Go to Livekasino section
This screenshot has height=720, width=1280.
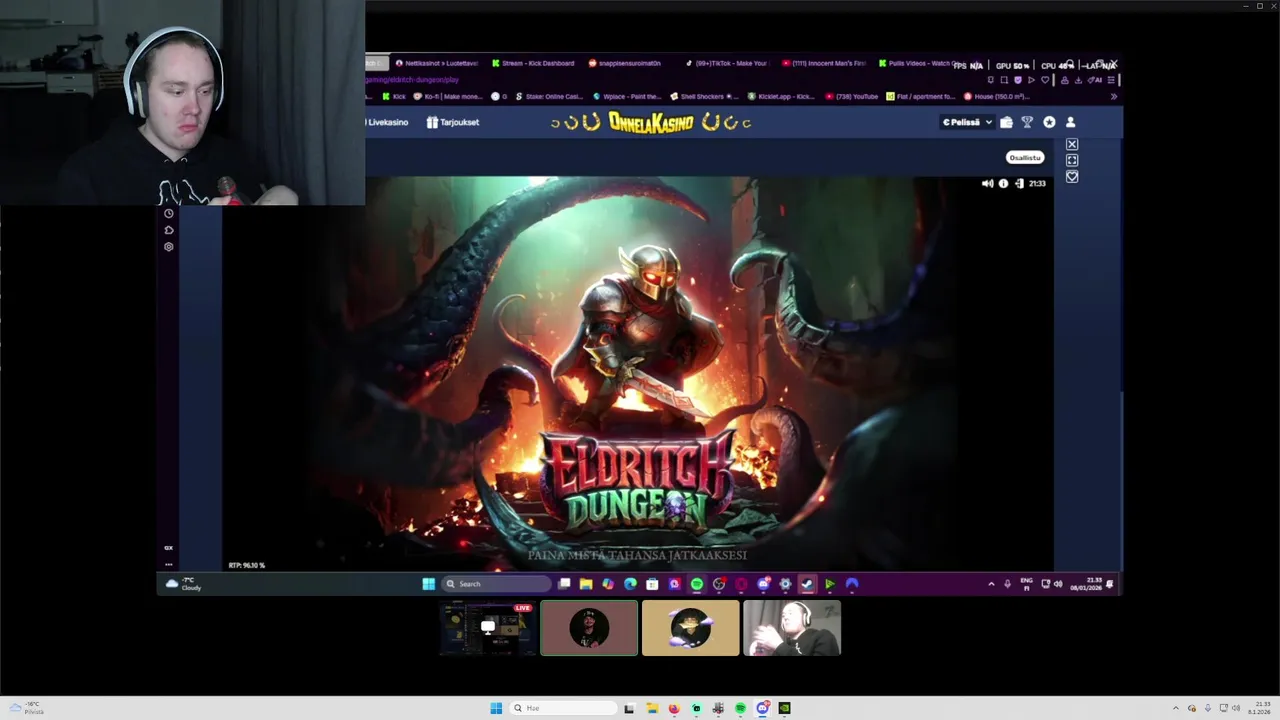[x=387, y=122]
